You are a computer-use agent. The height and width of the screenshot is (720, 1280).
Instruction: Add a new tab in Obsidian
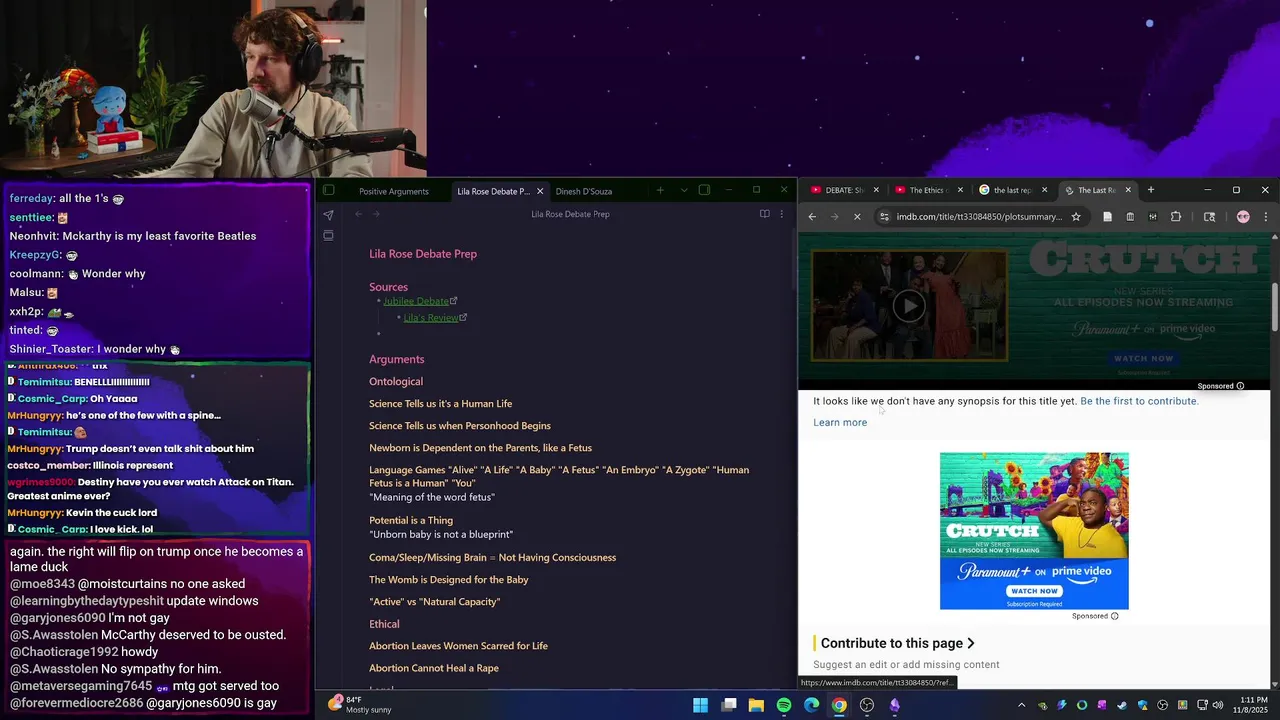pos(660,190)
